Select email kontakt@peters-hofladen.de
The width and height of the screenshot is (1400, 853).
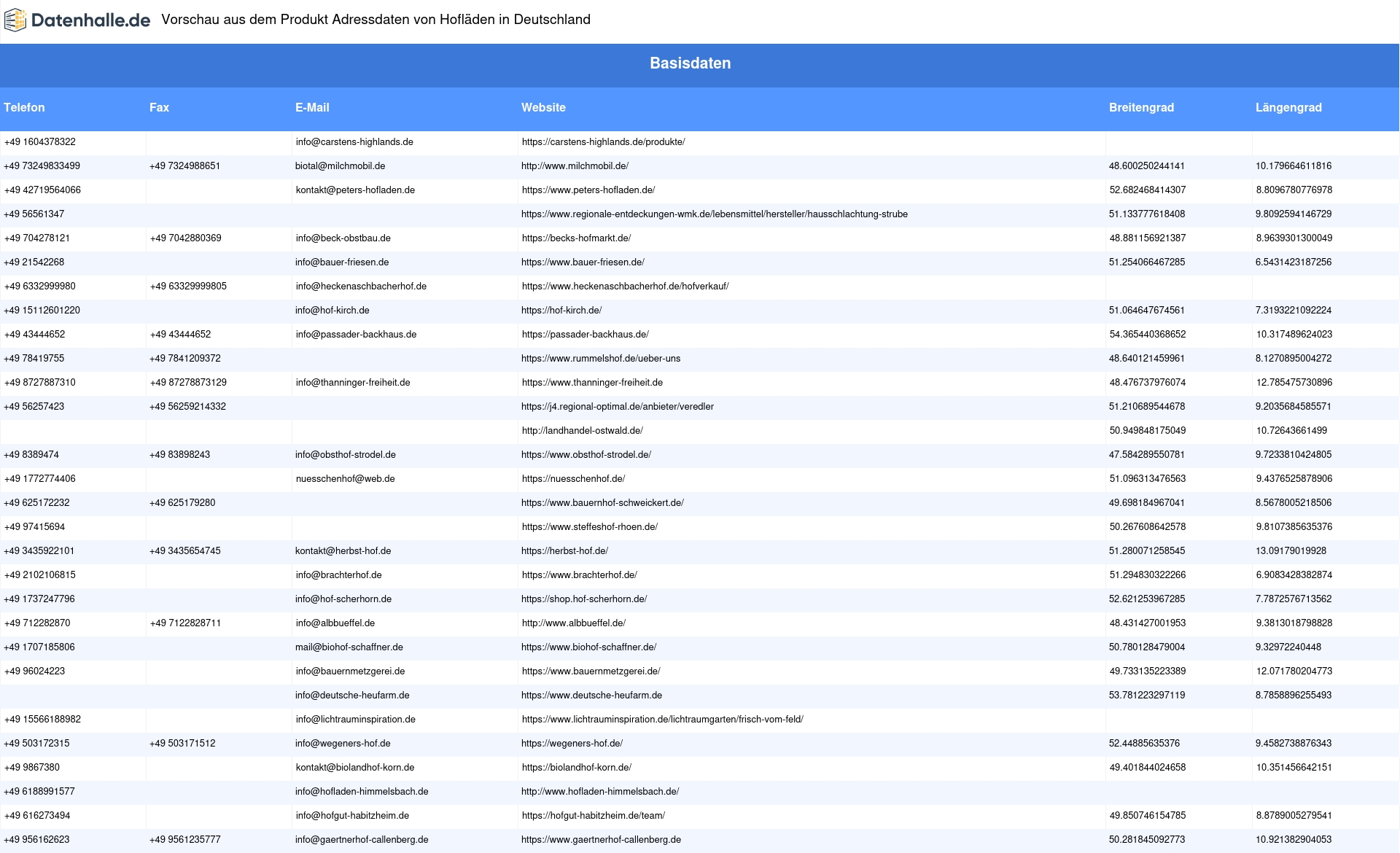click(x=355, y=190)
